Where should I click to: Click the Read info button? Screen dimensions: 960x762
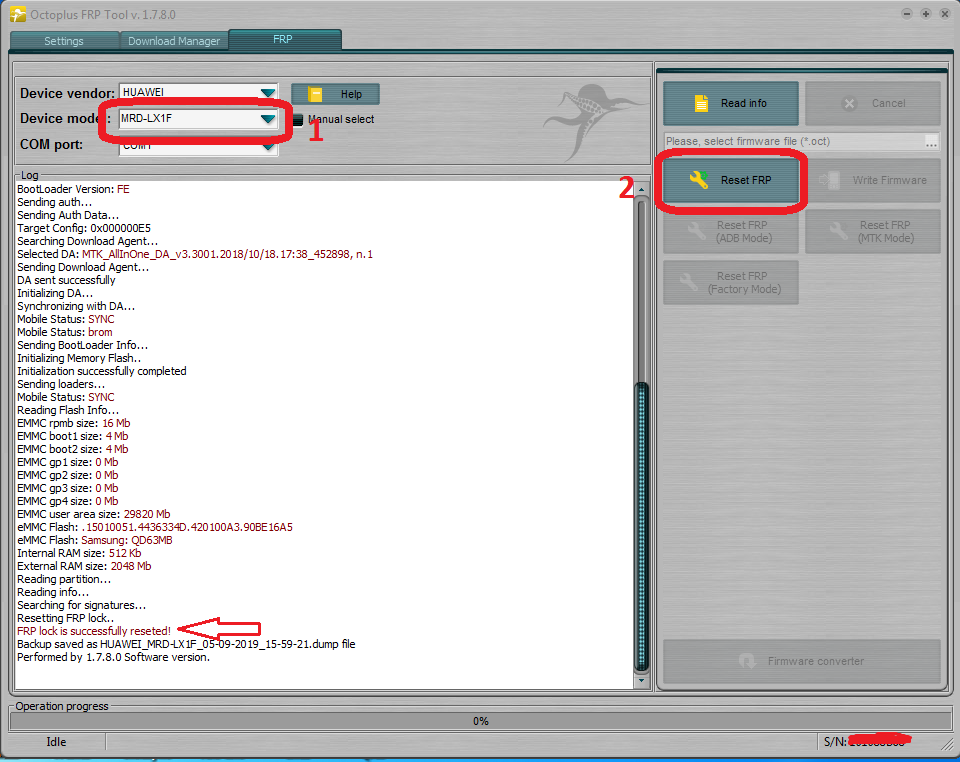(731, 103)
